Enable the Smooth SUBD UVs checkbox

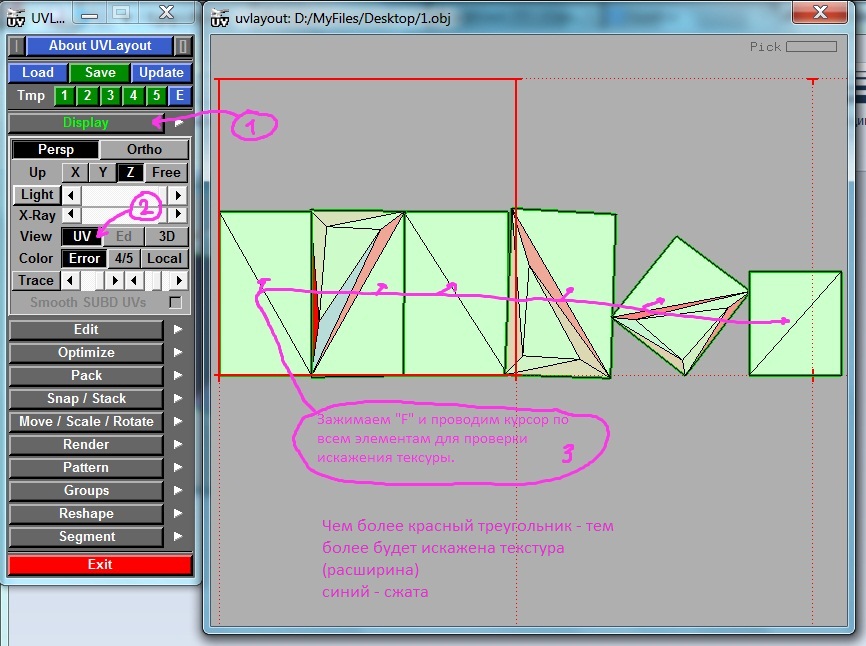[x=176, y=302]
